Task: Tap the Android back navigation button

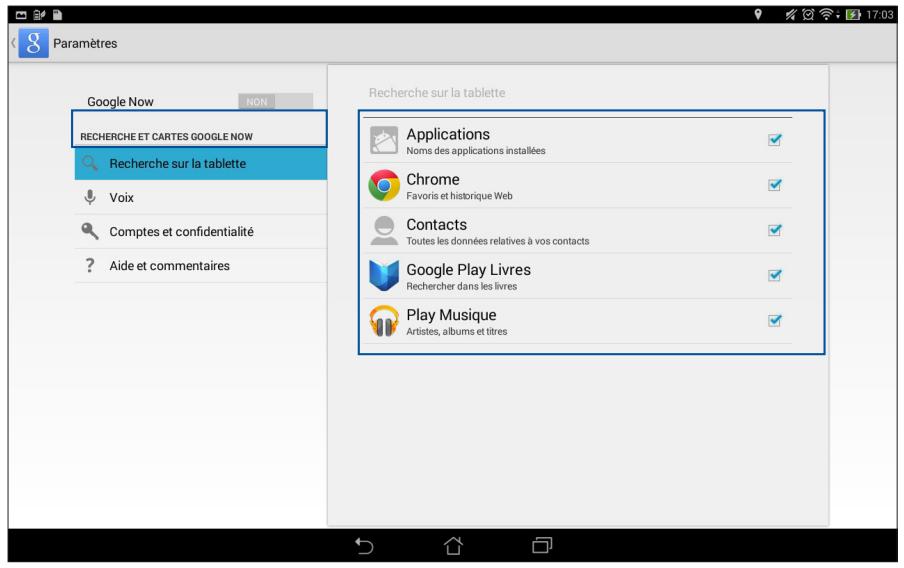Action: coord(364,545)
